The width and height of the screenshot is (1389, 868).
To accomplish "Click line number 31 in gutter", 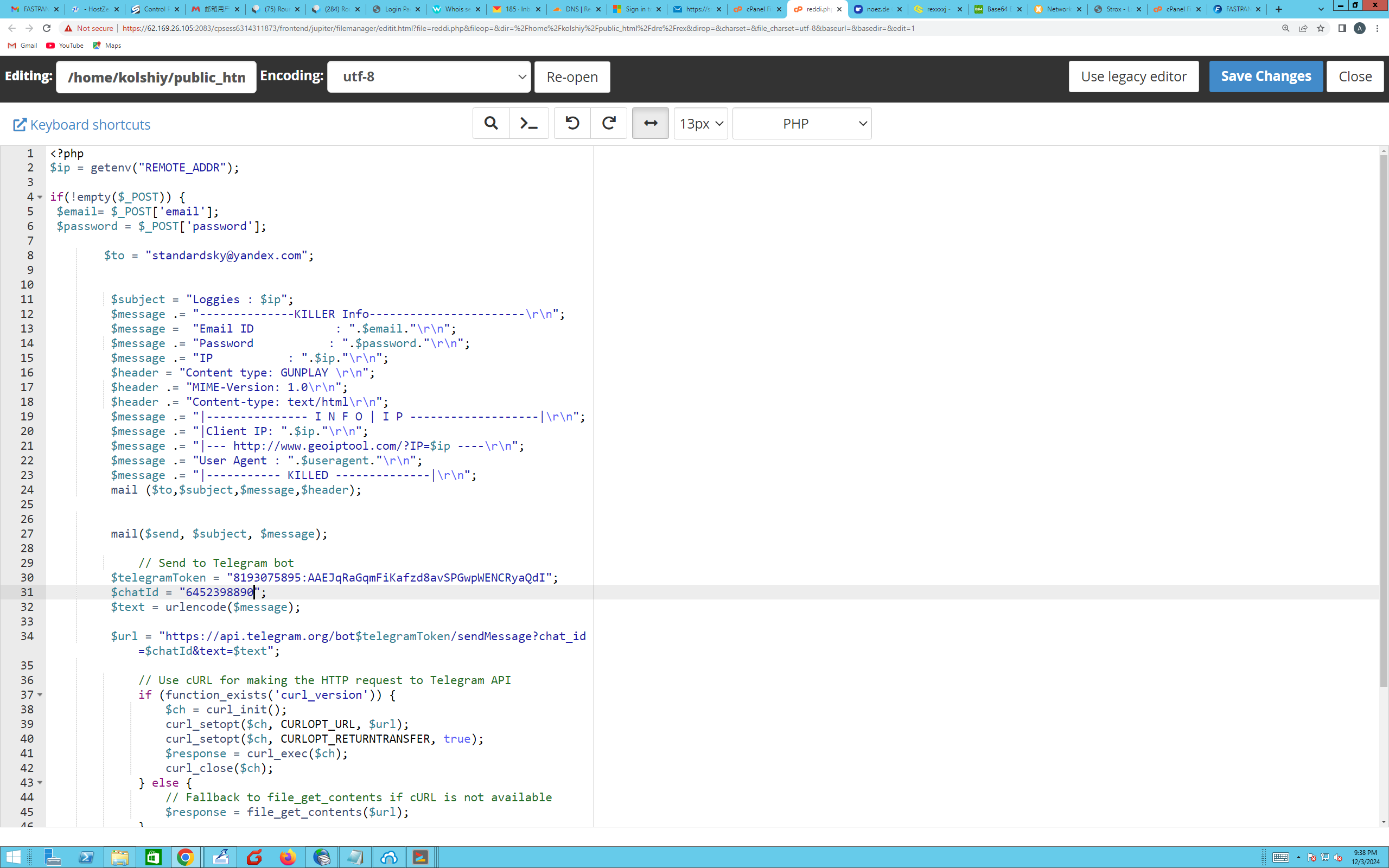I will (27, 592).
